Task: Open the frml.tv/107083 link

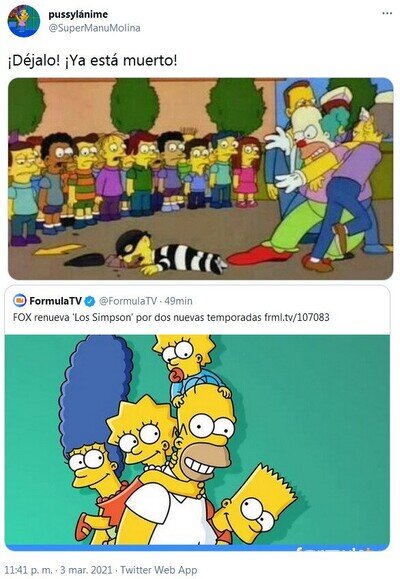Action: [x=297, y=317]
